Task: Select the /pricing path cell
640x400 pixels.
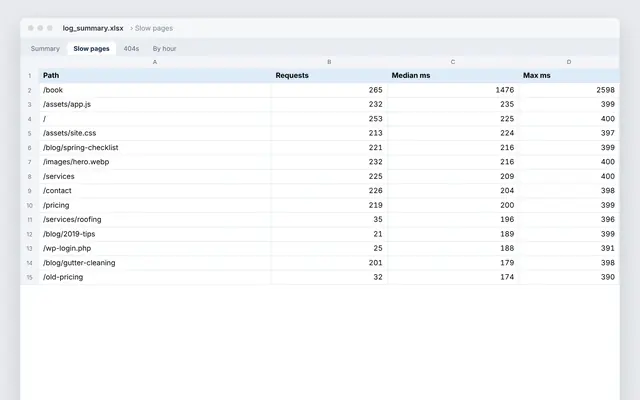Action: coord(155,205)
